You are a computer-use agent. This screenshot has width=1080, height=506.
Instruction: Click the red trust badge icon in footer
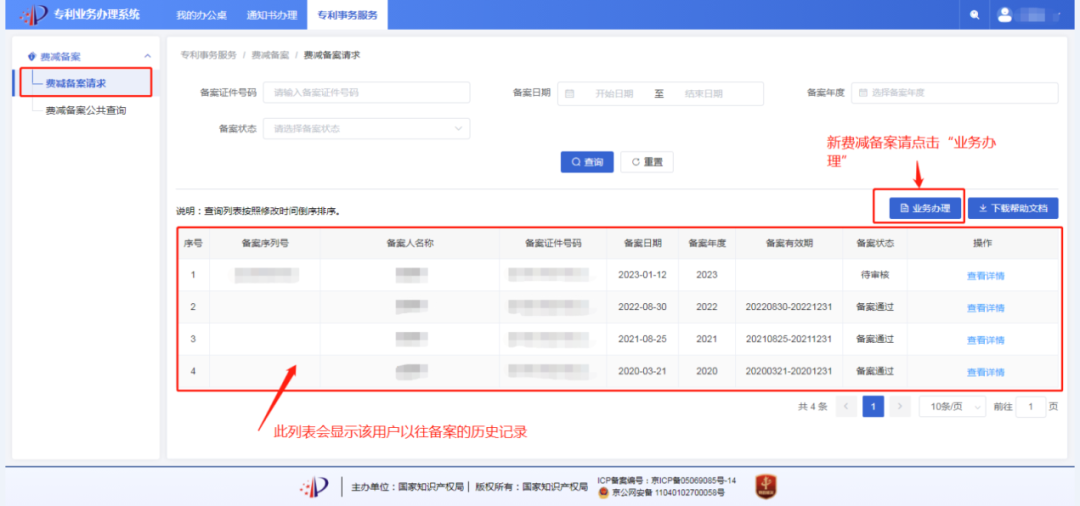point(766,487)
